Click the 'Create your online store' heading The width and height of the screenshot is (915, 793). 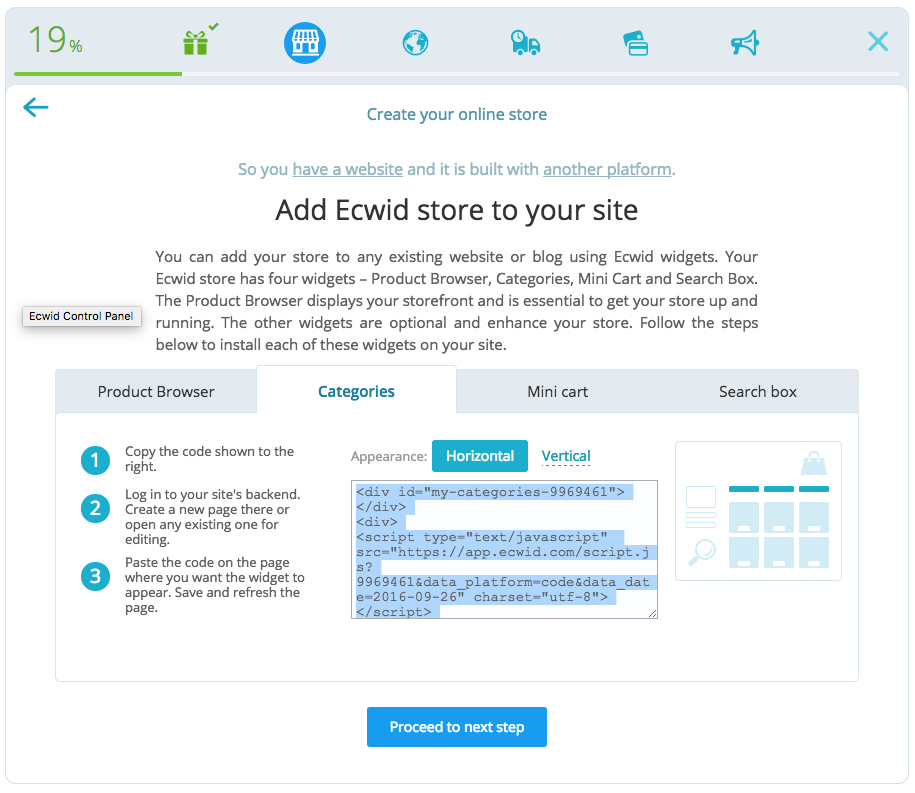point(457,114)
